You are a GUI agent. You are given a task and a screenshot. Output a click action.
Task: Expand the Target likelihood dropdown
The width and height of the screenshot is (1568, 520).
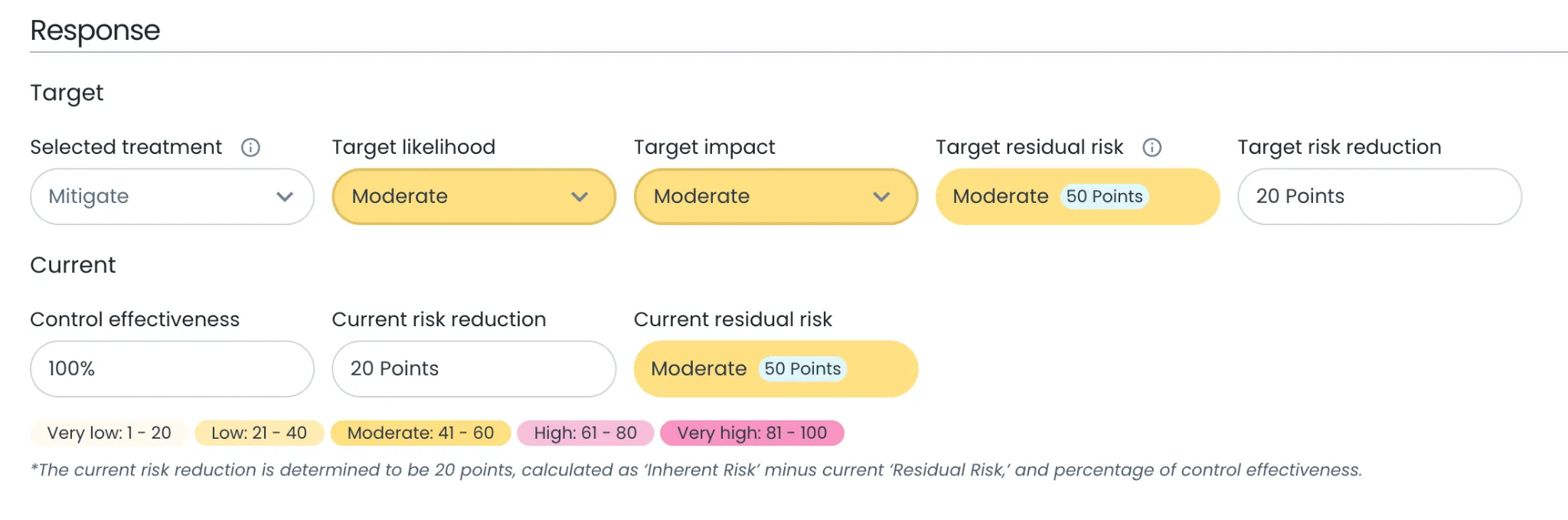pyautogui.click(x=473, y=197)
